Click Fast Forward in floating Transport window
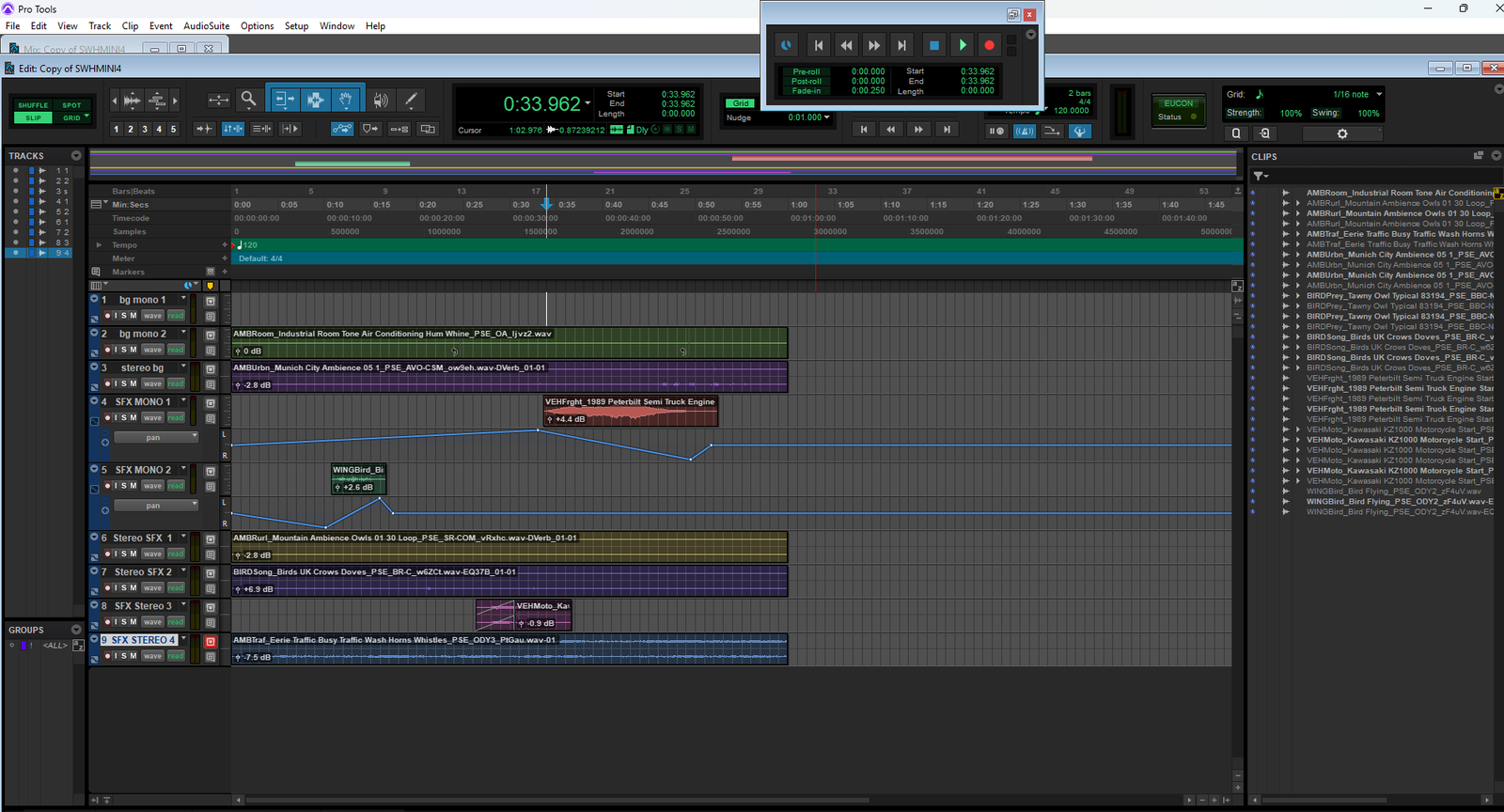The height and width of the screenshot is (812, 1504). click(x=874, y=44)
